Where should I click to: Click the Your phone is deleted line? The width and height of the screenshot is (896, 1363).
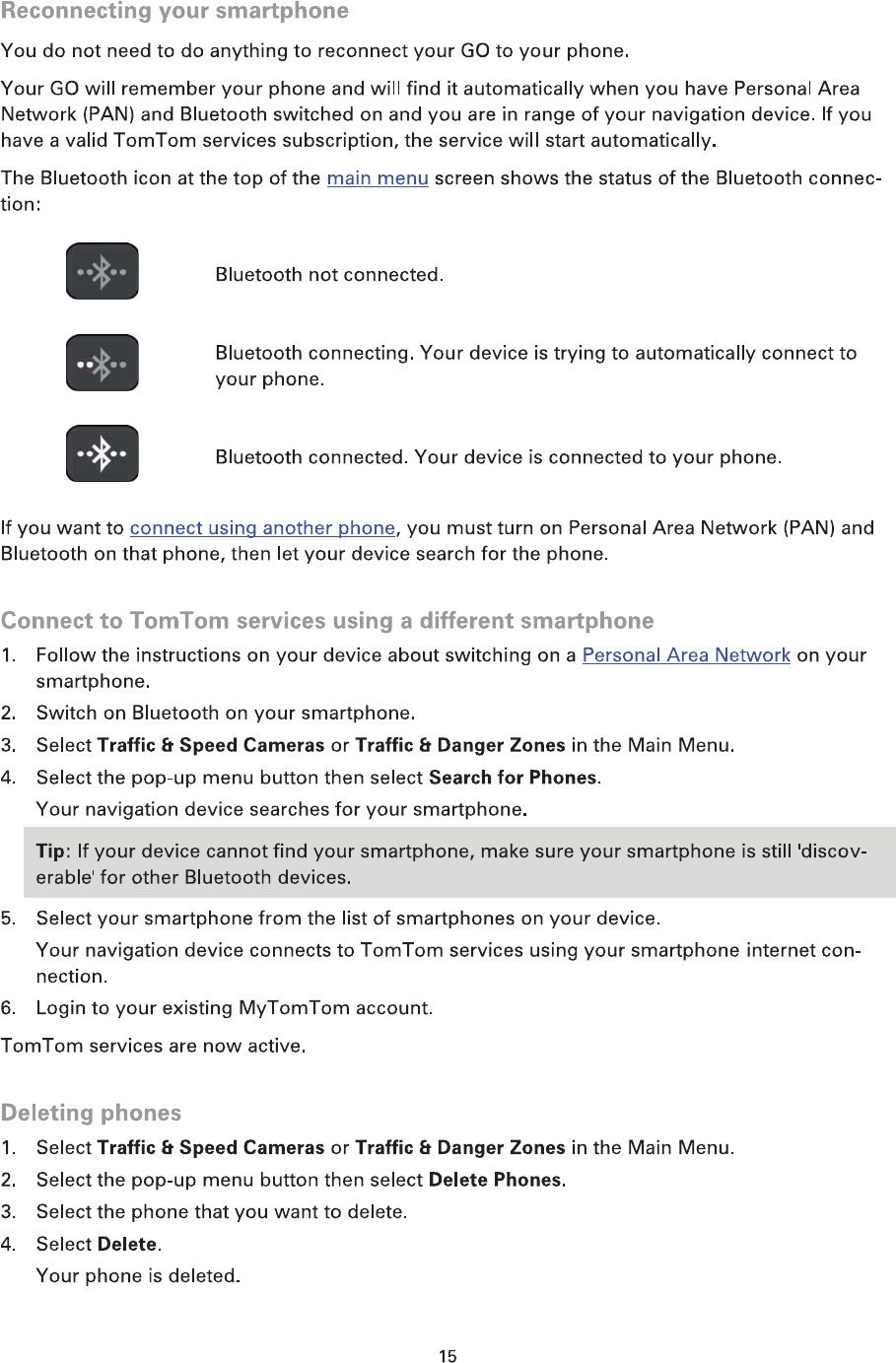tap(138, 1276)
